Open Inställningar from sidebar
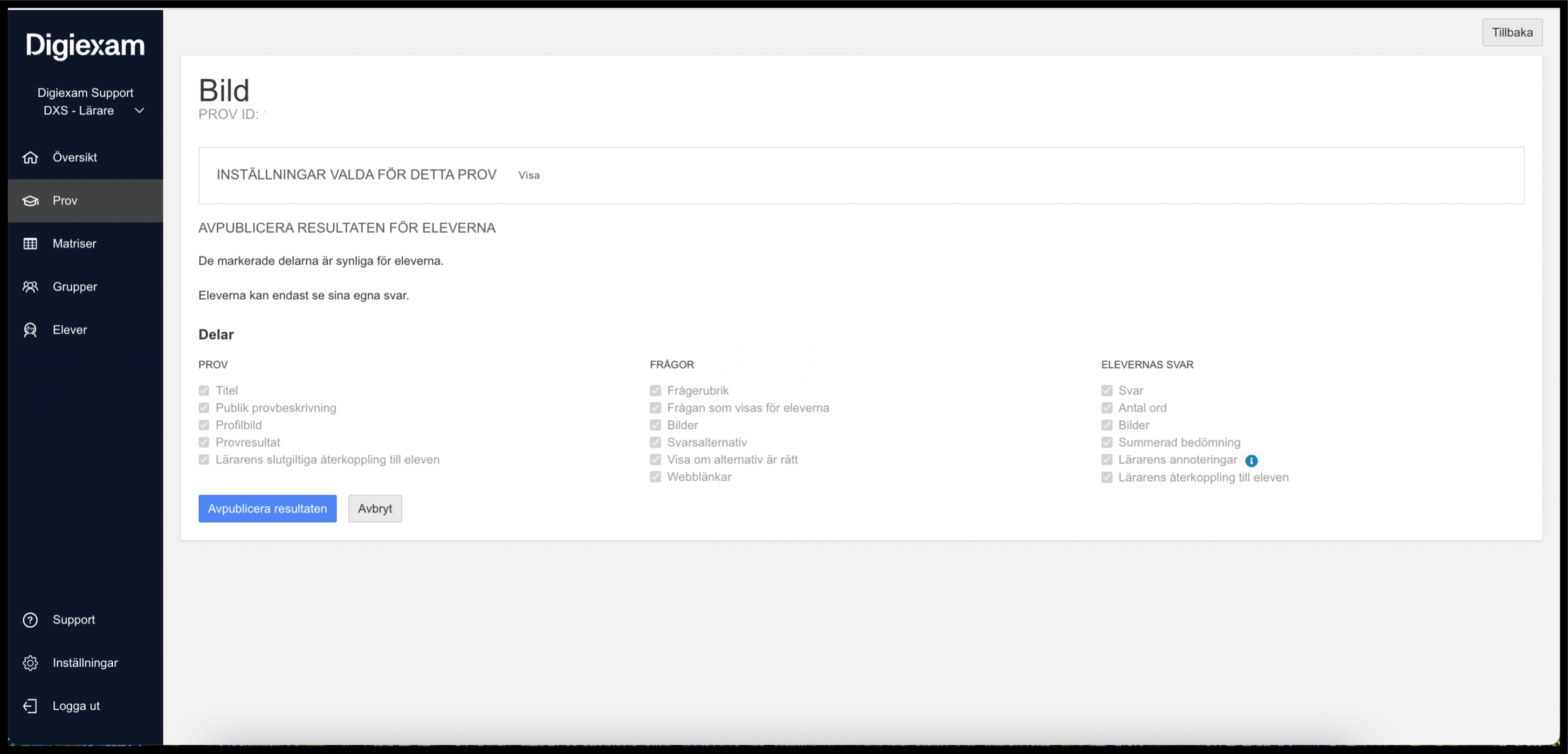 point(85,663)
